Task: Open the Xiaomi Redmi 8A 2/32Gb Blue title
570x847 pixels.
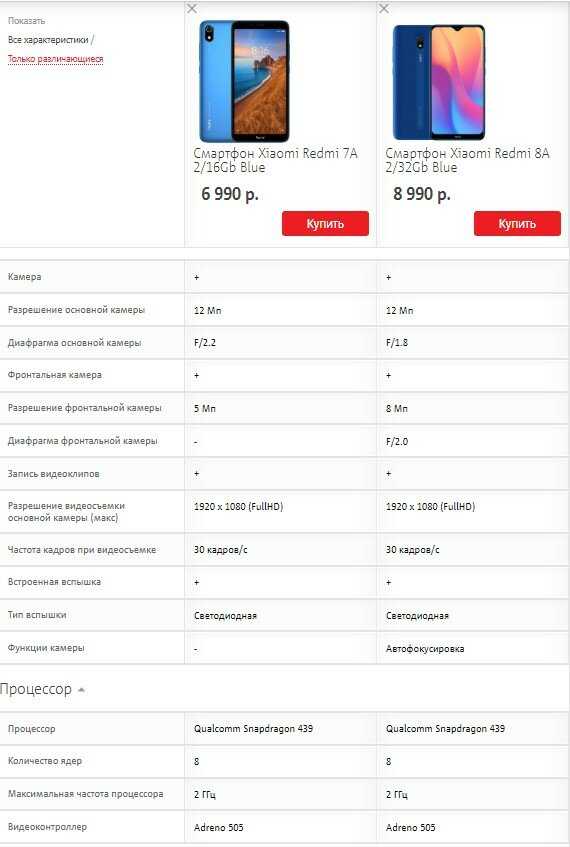Action: (467, 160)
